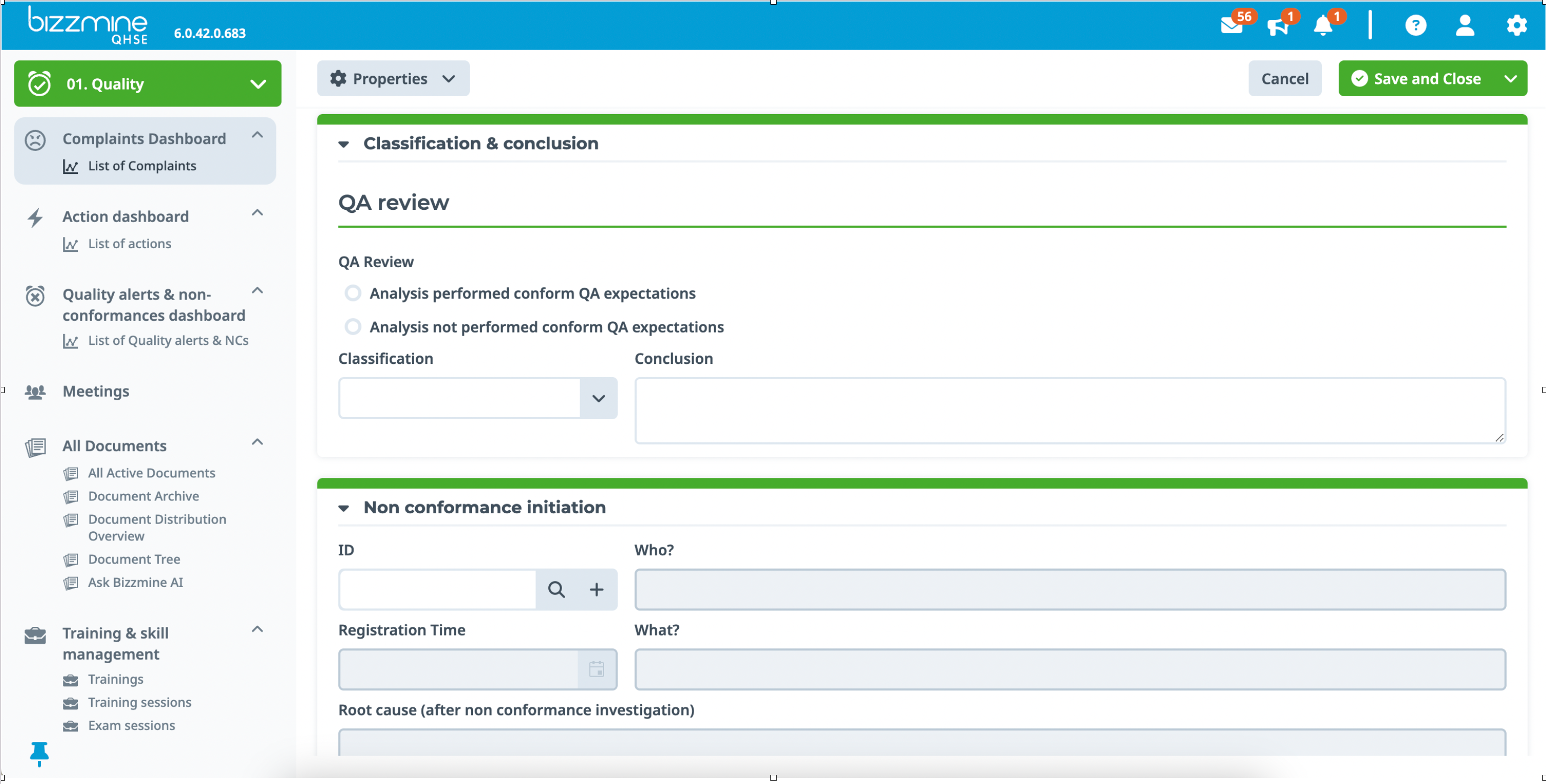Open the Save and Close dropdown arrow
The height and width of the screenshot is (784, 1546).
coord(1511,78)
